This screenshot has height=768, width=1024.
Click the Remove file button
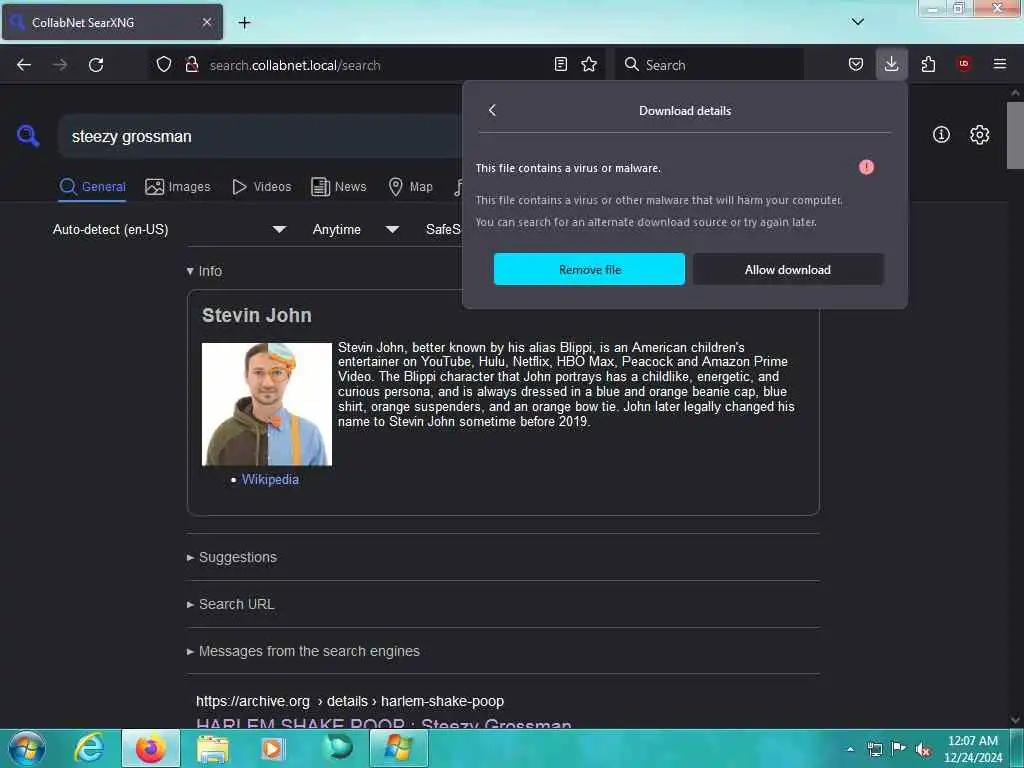(589, 269)
